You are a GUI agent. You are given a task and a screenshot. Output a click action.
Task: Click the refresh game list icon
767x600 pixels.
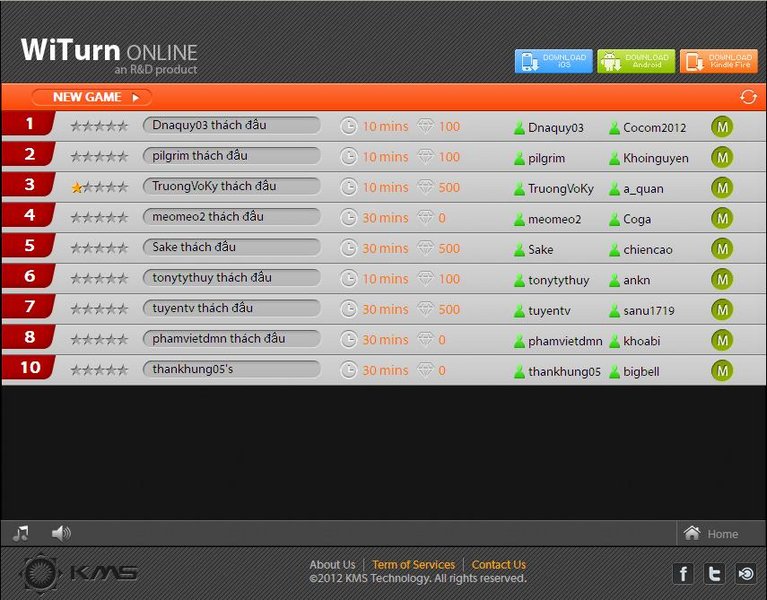747,97
